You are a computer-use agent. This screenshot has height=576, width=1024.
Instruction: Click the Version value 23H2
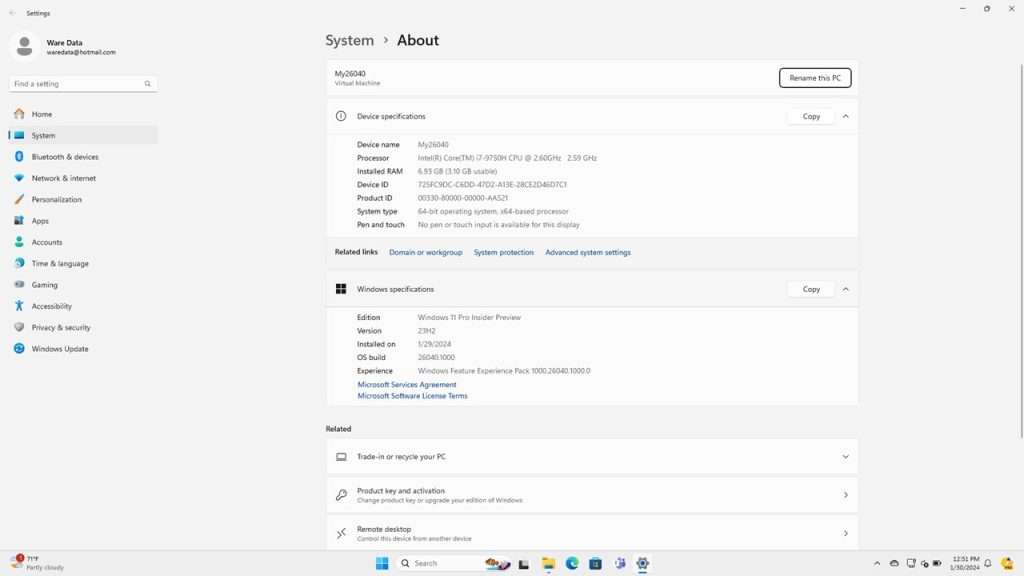(x=426, y=331)
